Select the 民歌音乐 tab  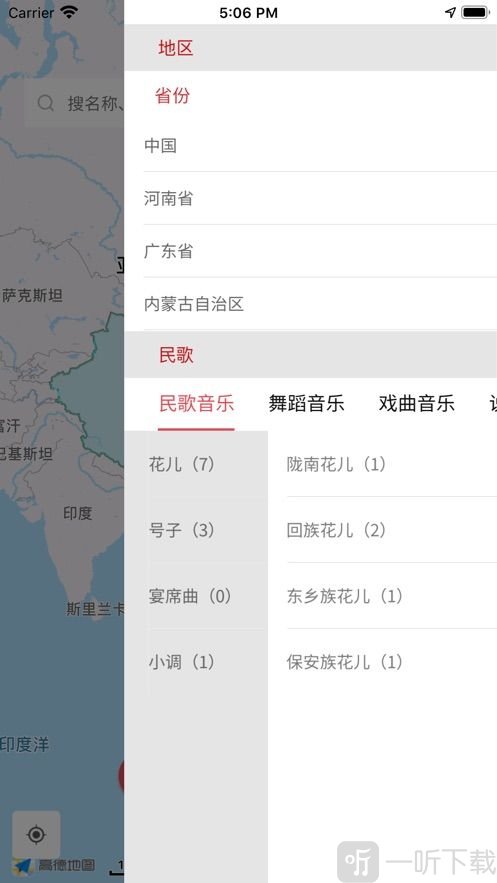(x=196, y=404)
